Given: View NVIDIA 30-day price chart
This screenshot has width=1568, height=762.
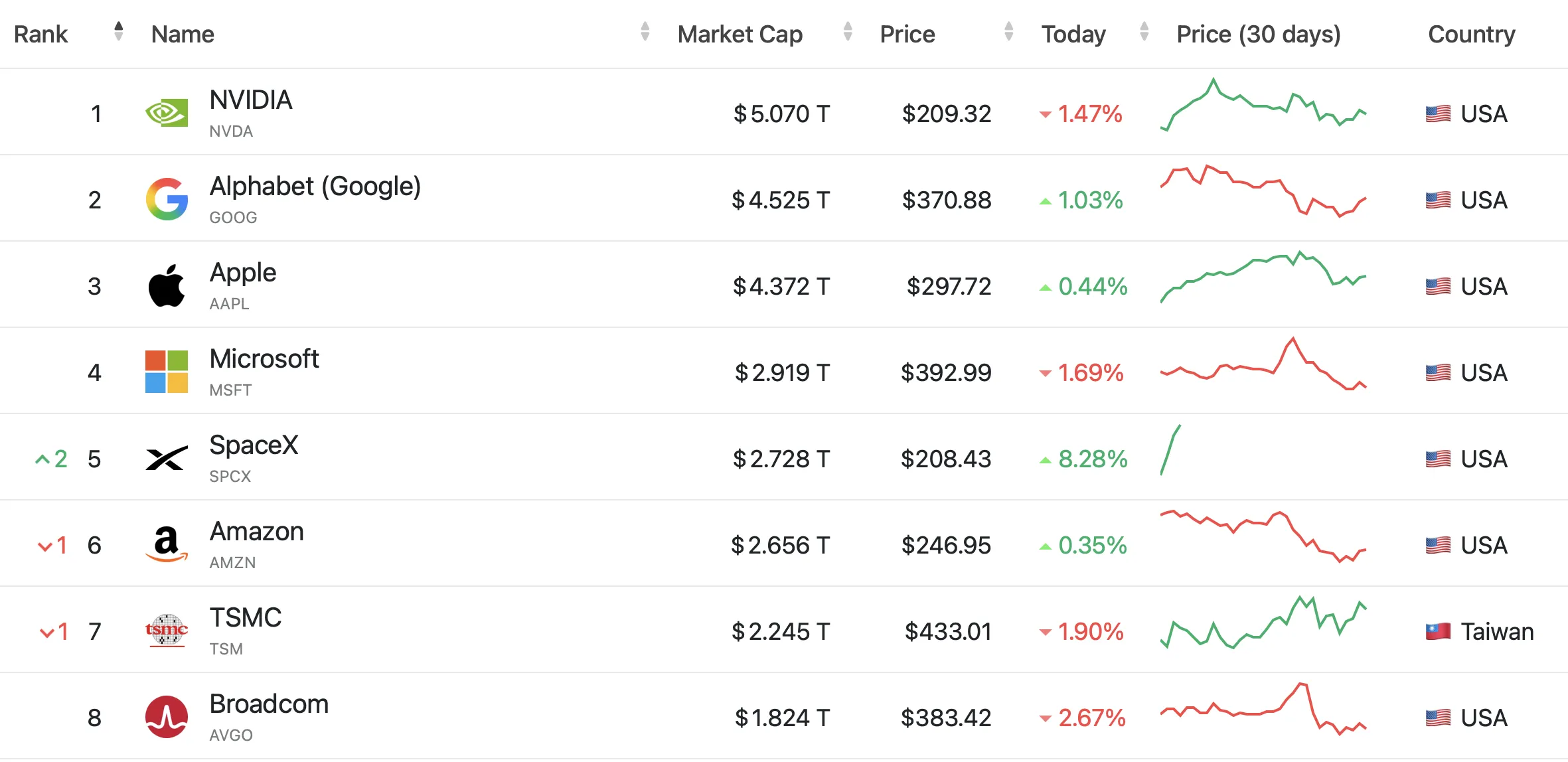Looking at the screenshot, I should pos(1263,105).
